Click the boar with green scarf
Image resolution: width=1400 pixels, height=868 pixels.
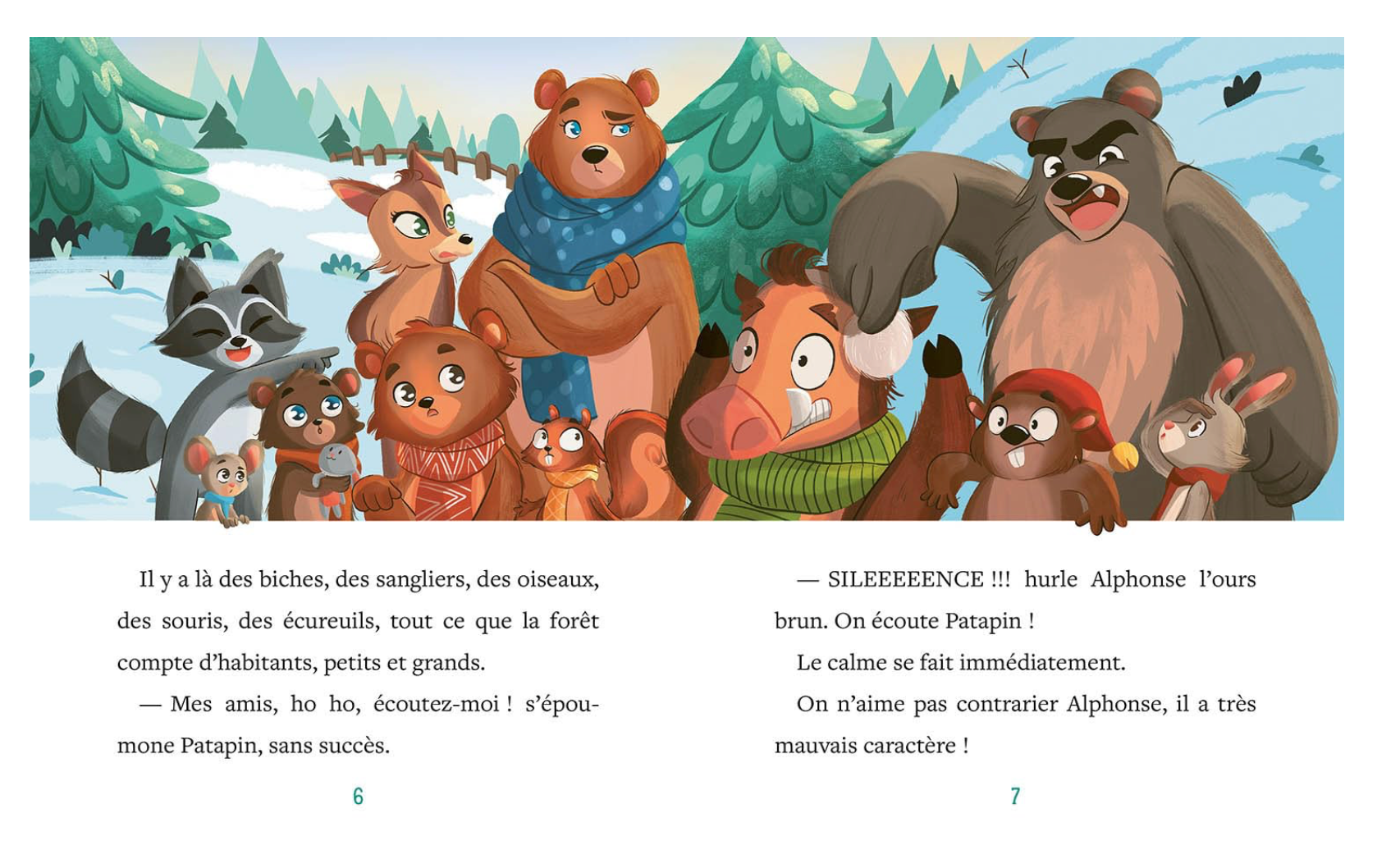[x=788, y=394]
